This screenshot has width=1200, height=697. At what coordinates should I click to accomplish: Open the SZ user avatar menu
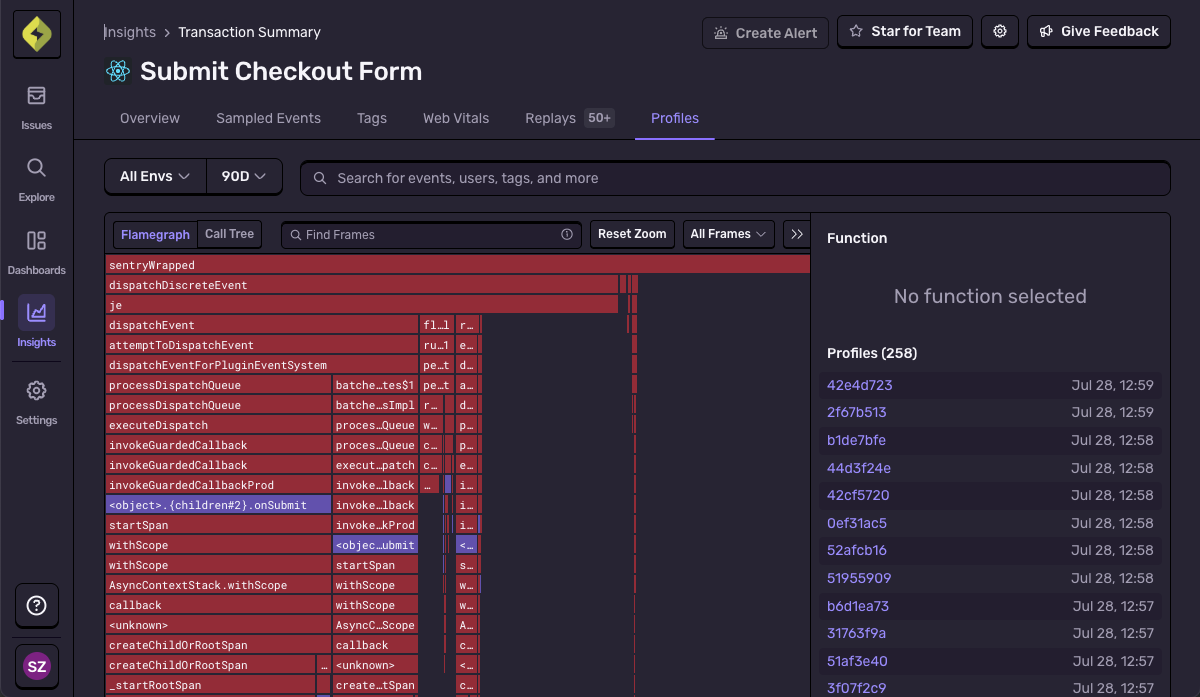coord(36,666)
